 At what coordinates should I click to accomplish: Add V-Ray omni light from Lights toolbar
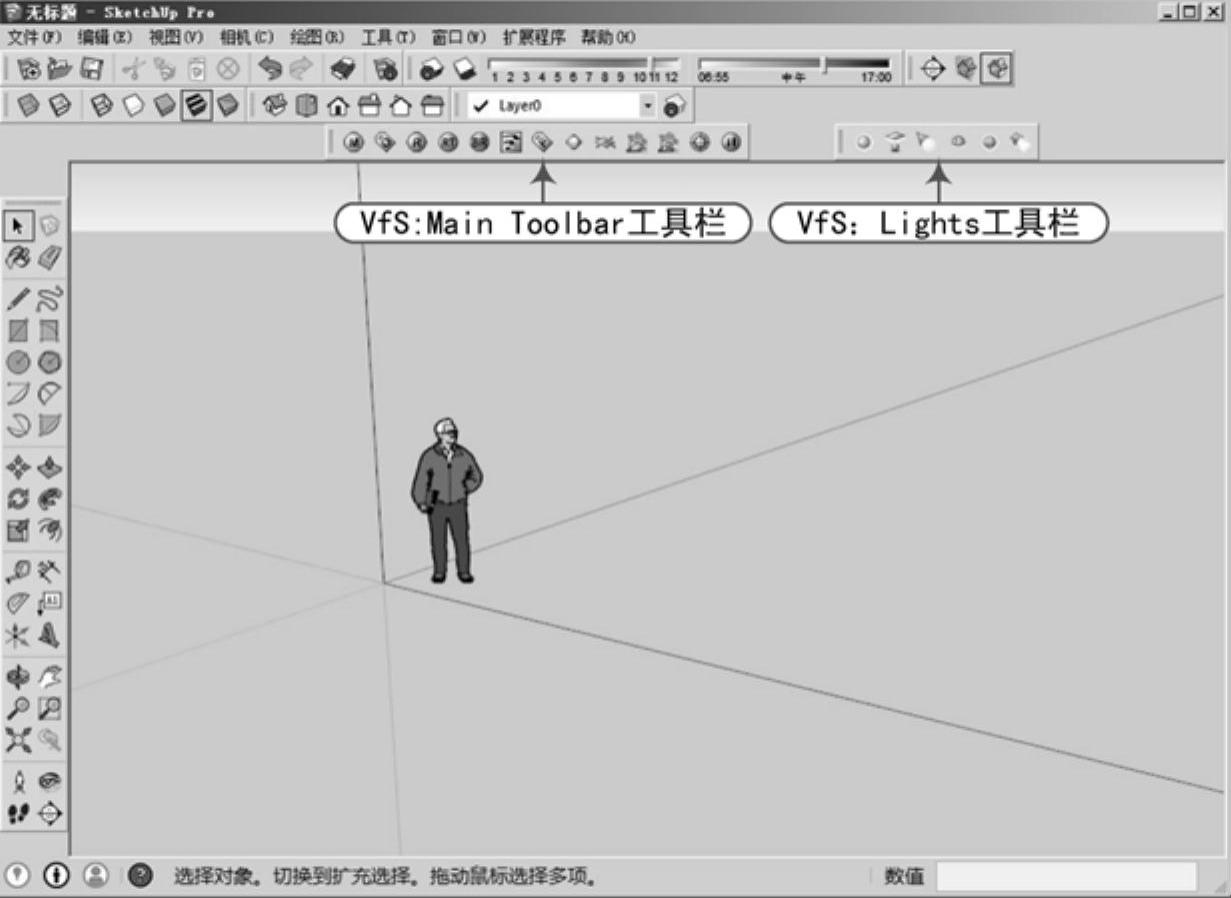[x=863, y=143]
